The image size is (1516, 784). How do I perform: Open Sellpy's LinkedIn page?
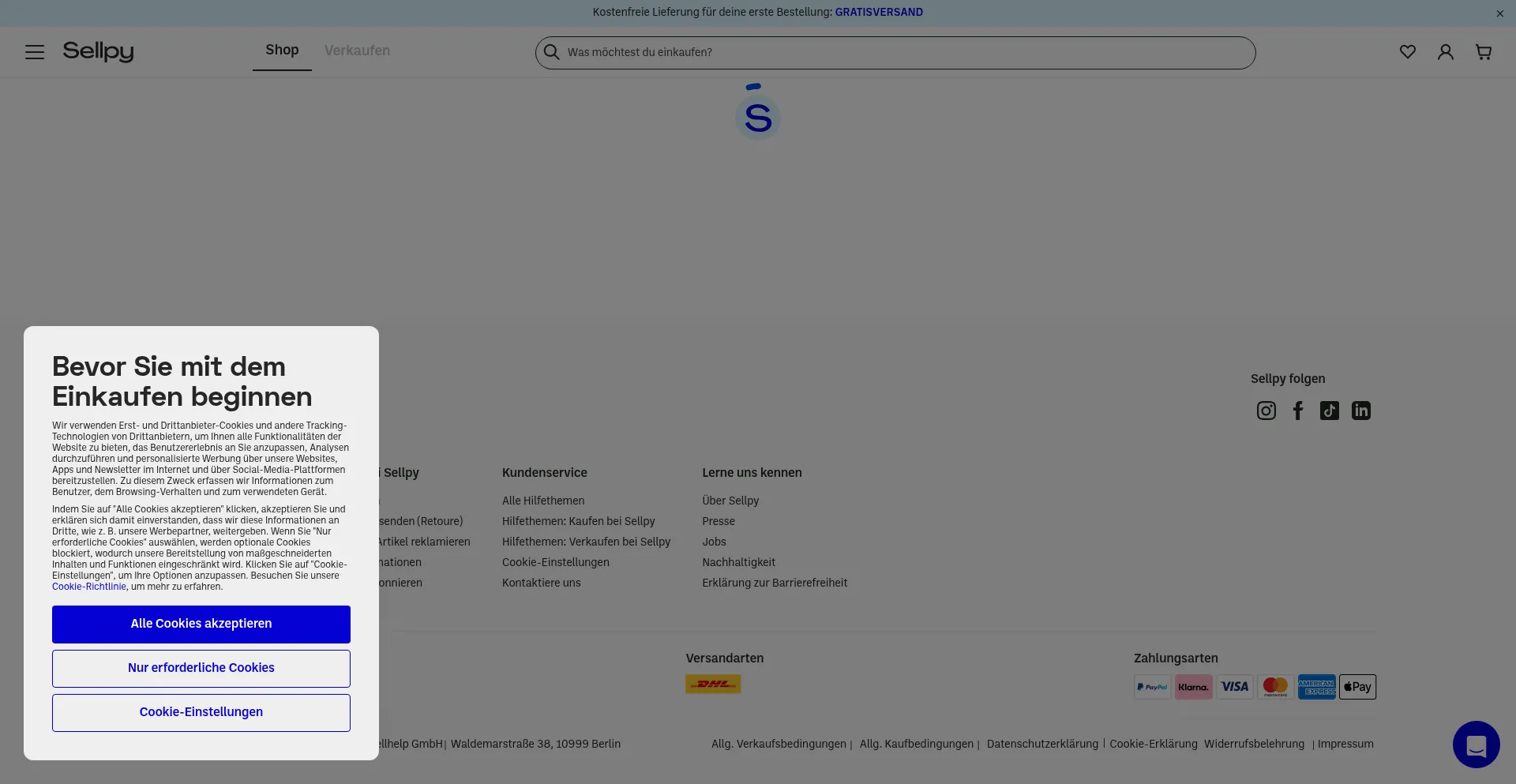pyautogui.click(x=1360, y=411)
